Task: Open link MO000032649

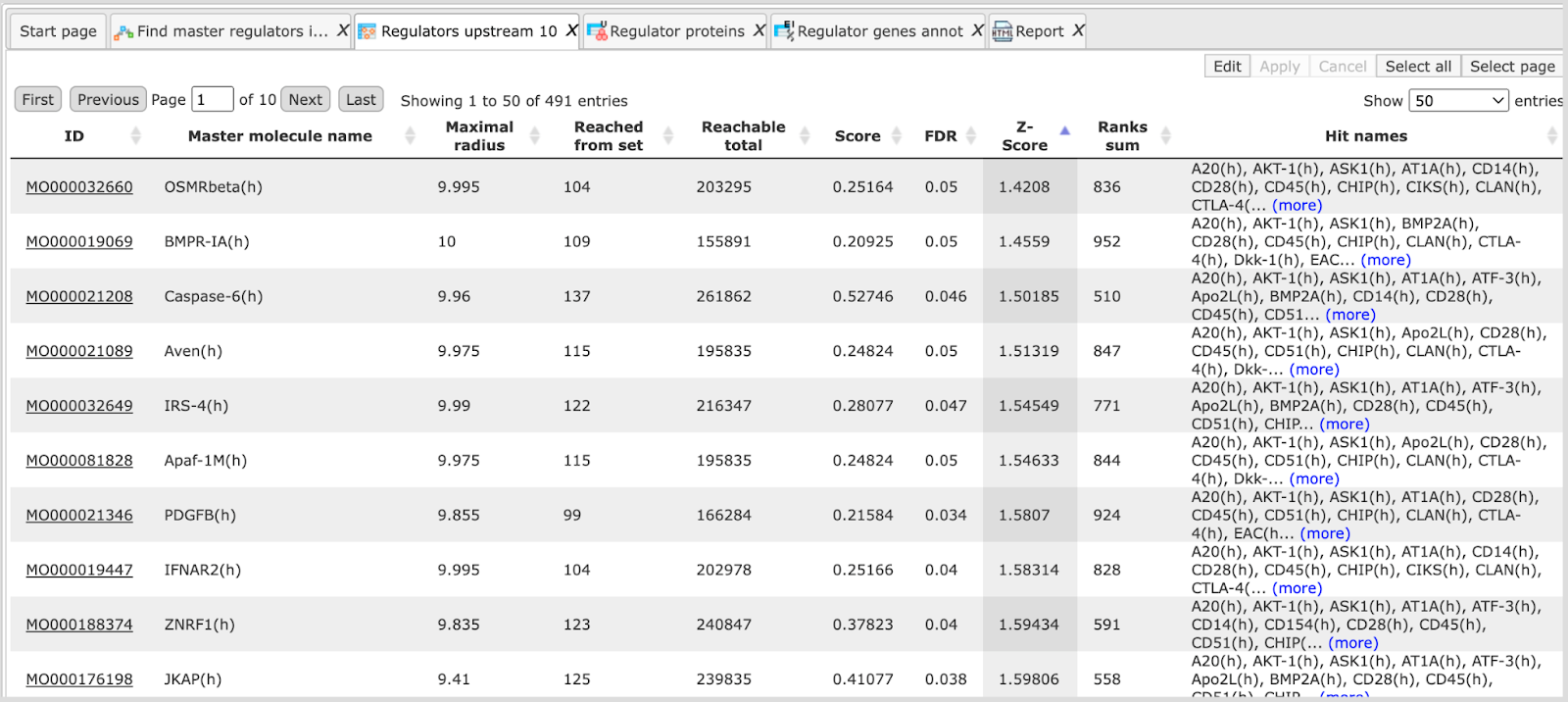Action: pos(79,406)
